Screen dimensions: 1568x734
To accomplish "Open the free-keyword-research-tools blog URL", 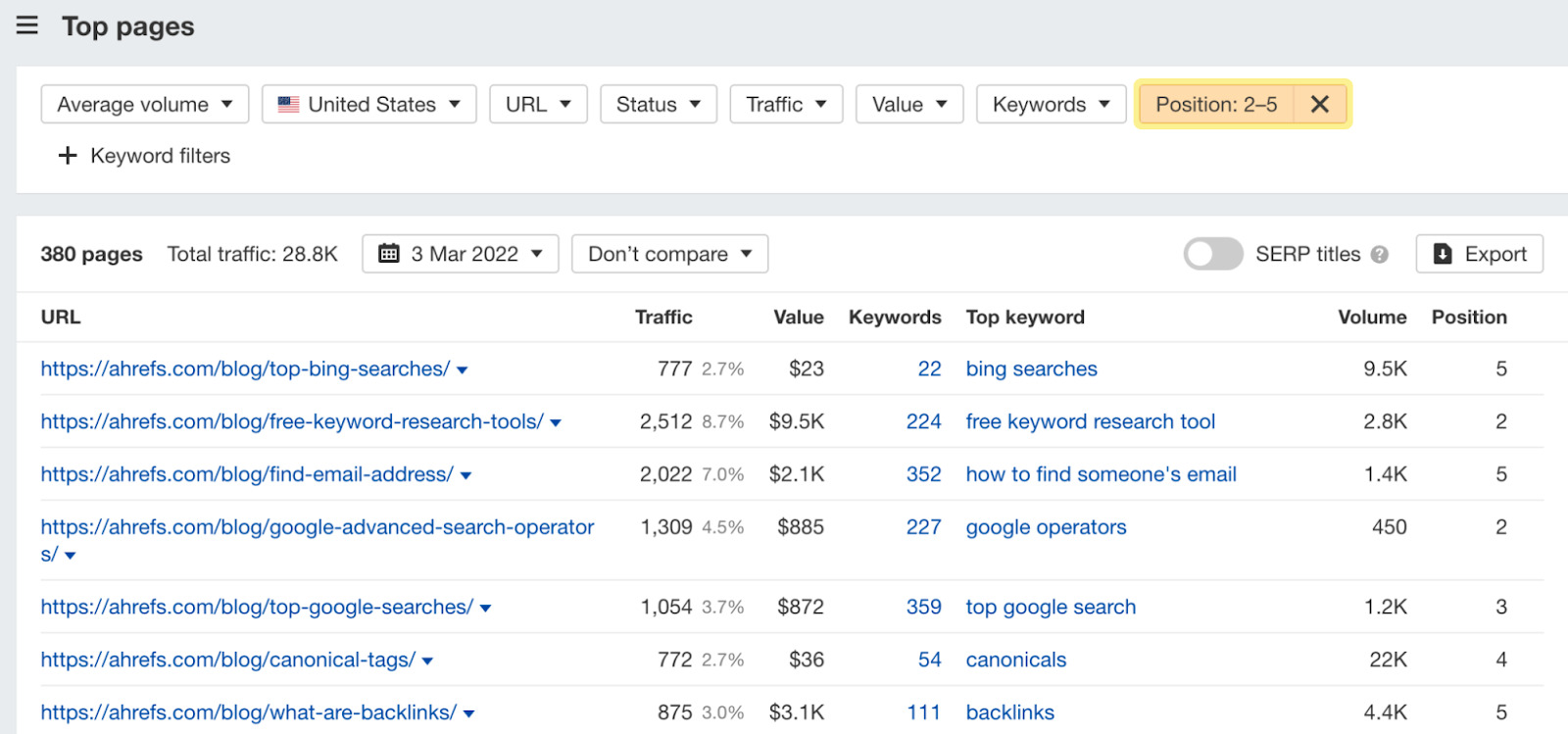I will coord(292,421).
